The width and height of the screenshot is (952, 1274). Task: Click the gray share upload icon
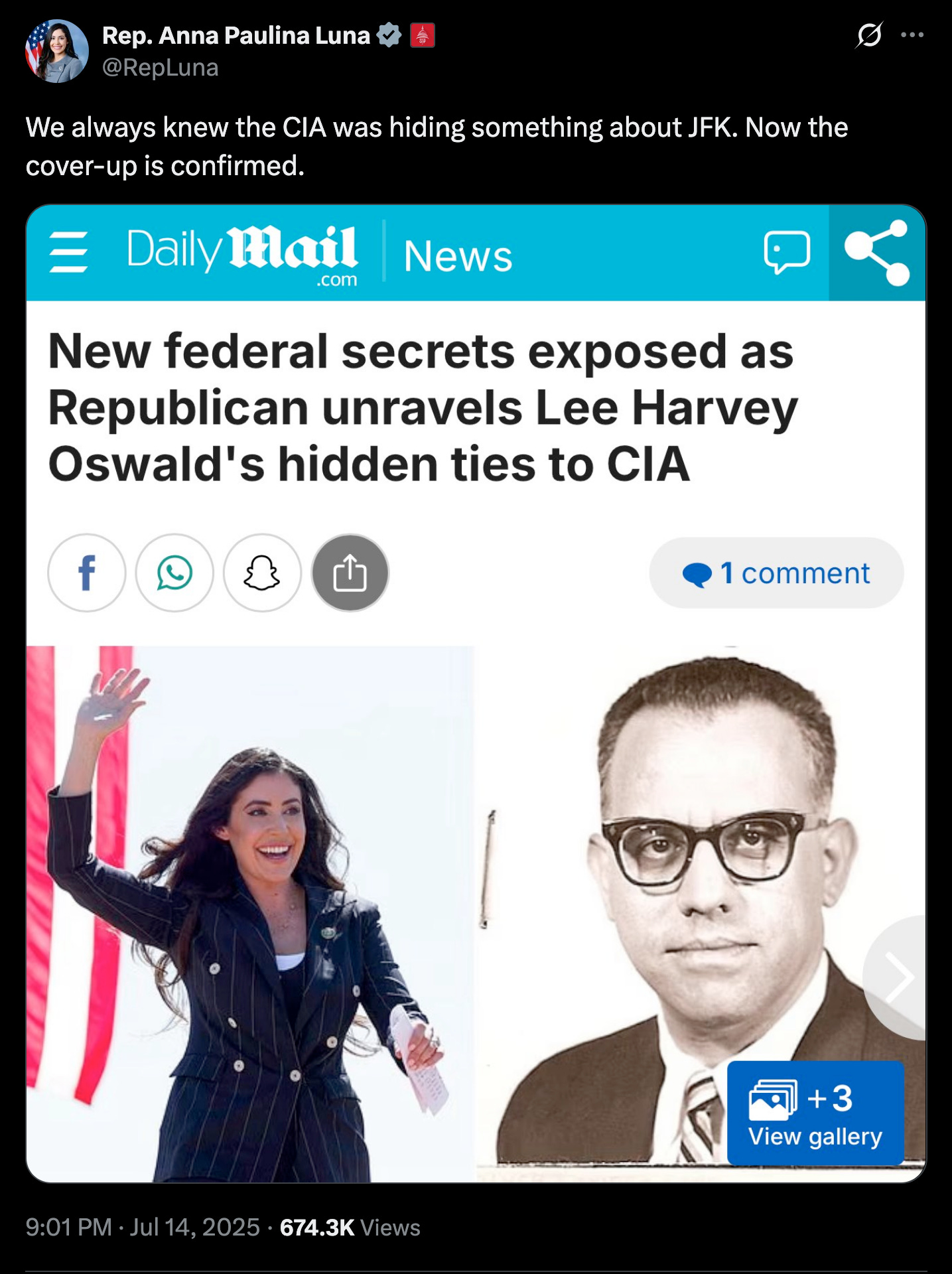[350, 573]
